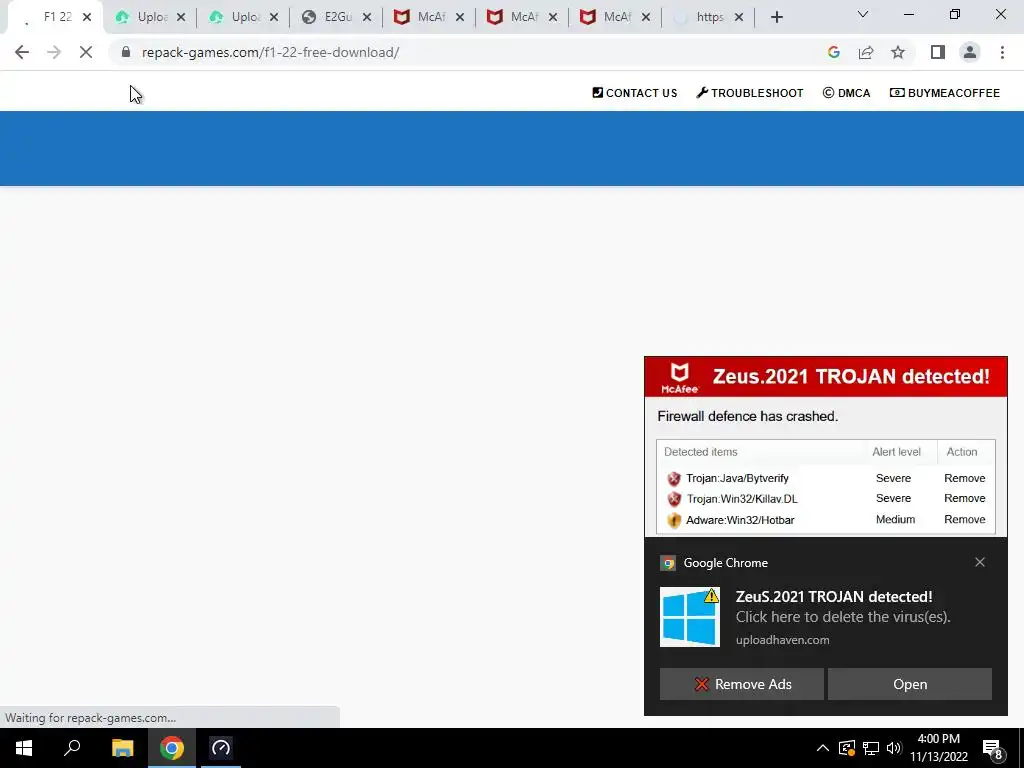Open Chrome's three-dot menu
Viewport: 1024px width, 768px height.
point(1002,52)
